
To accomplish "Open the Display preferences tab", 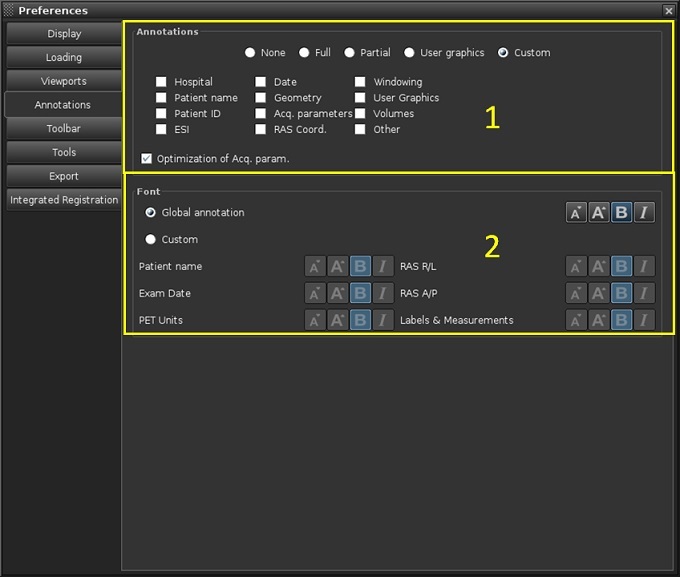I will tap(64, 34).
